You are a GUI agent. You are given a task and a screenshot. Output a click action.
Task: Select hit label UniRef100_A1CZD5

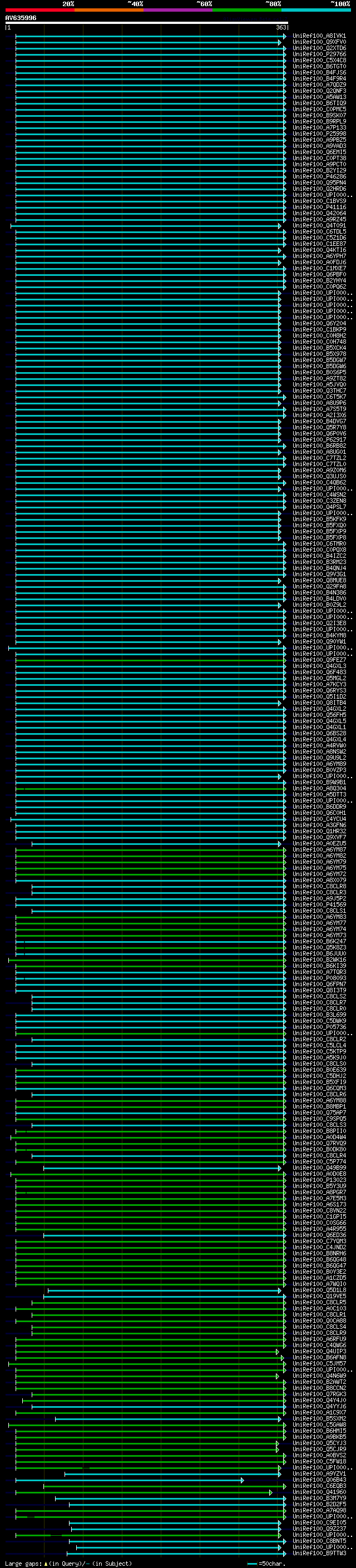[319, 1278]
